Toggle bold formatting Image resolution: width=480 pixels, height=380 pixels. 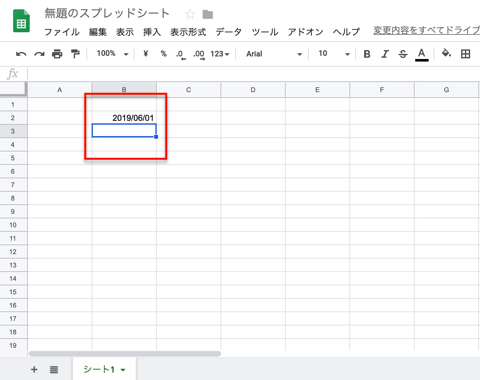[x=367, y=54]
